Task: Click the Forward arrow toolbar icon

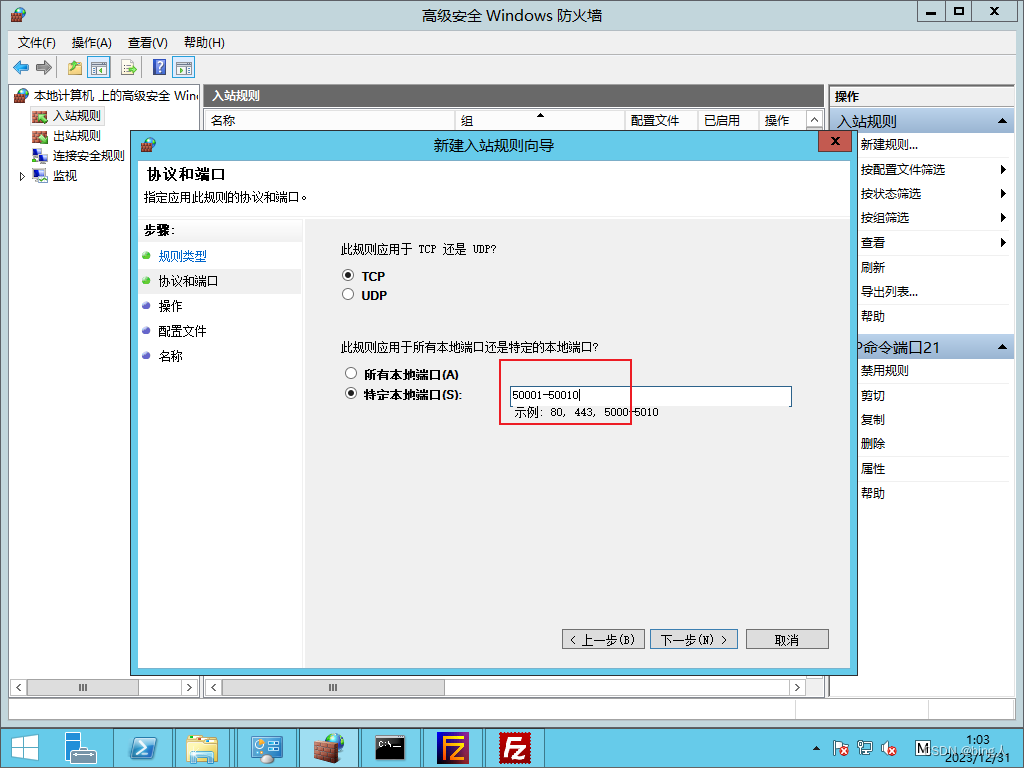Action: pyautogui.click(x=44, y=67)
